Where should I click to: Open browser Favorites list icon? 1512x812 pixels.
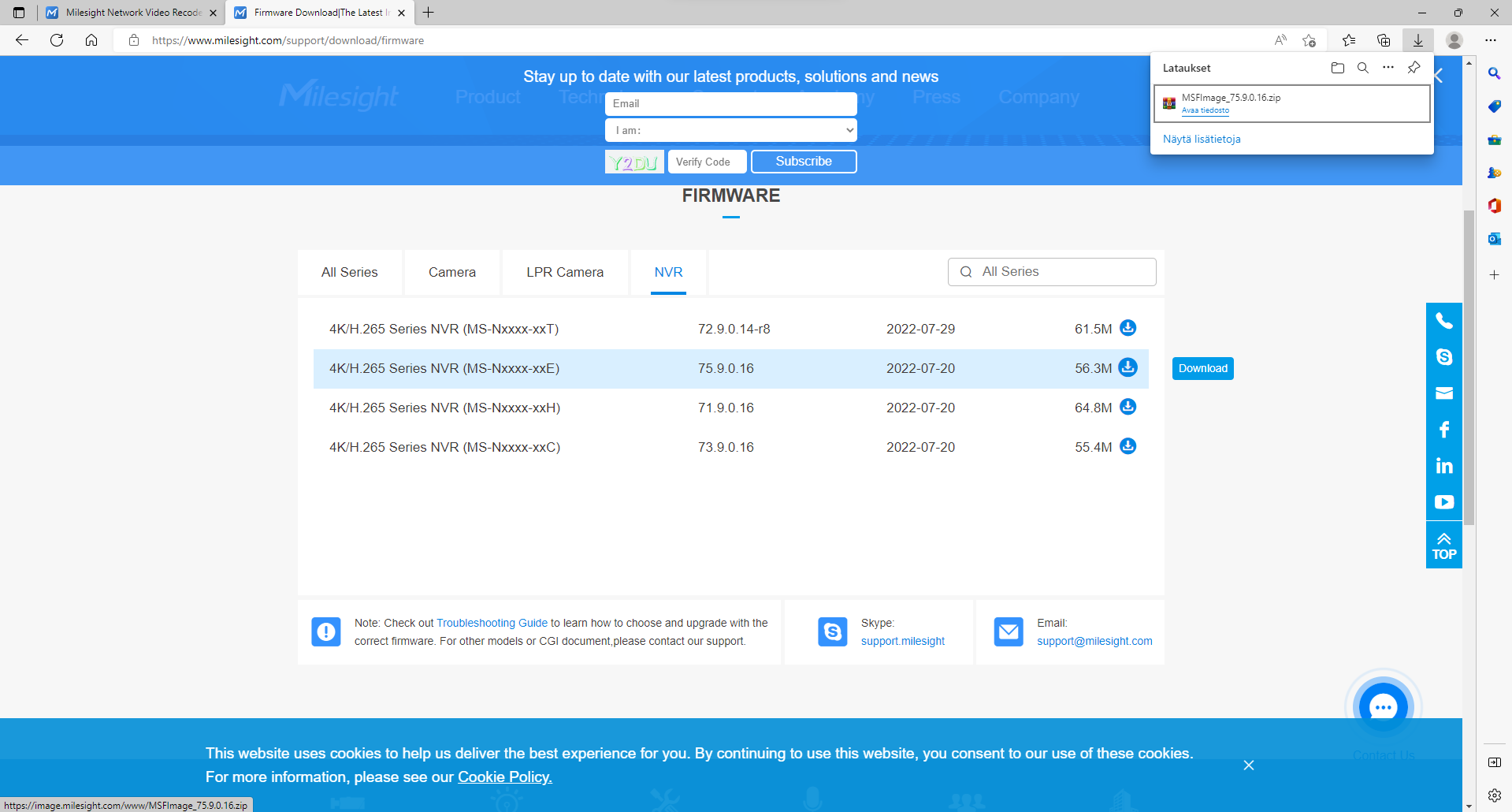click(x=1349, y=40)
